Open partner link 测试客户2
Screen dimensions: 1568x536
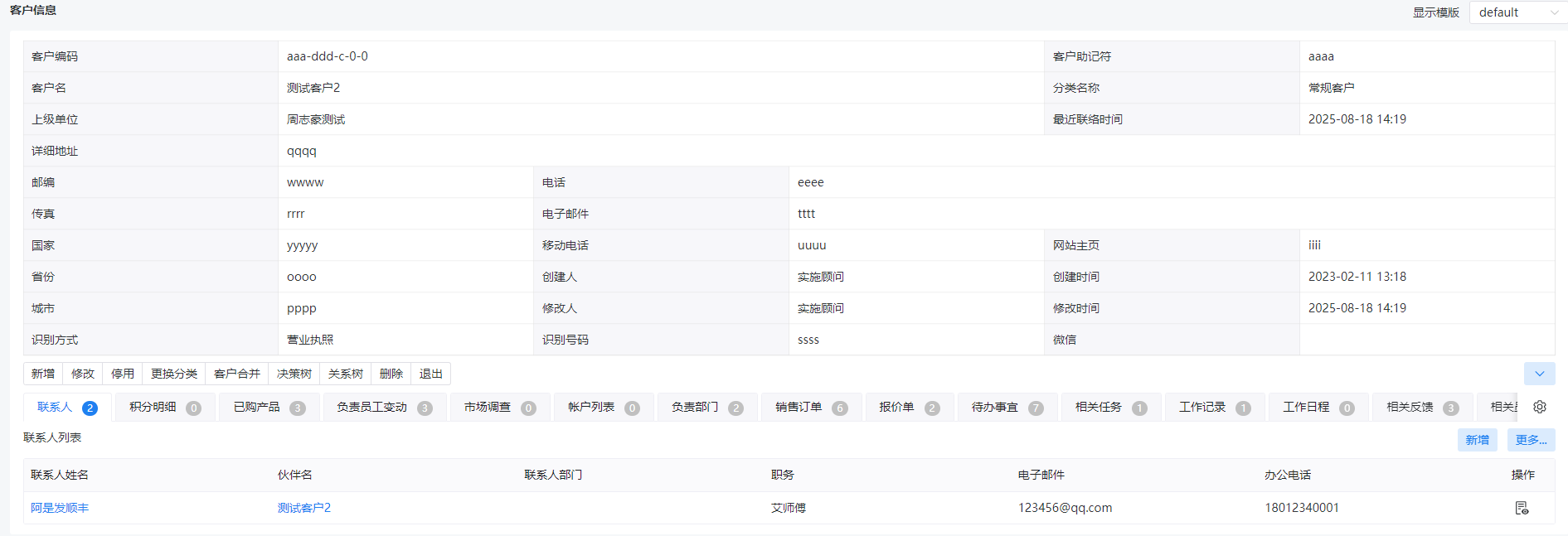pos(304,508)
